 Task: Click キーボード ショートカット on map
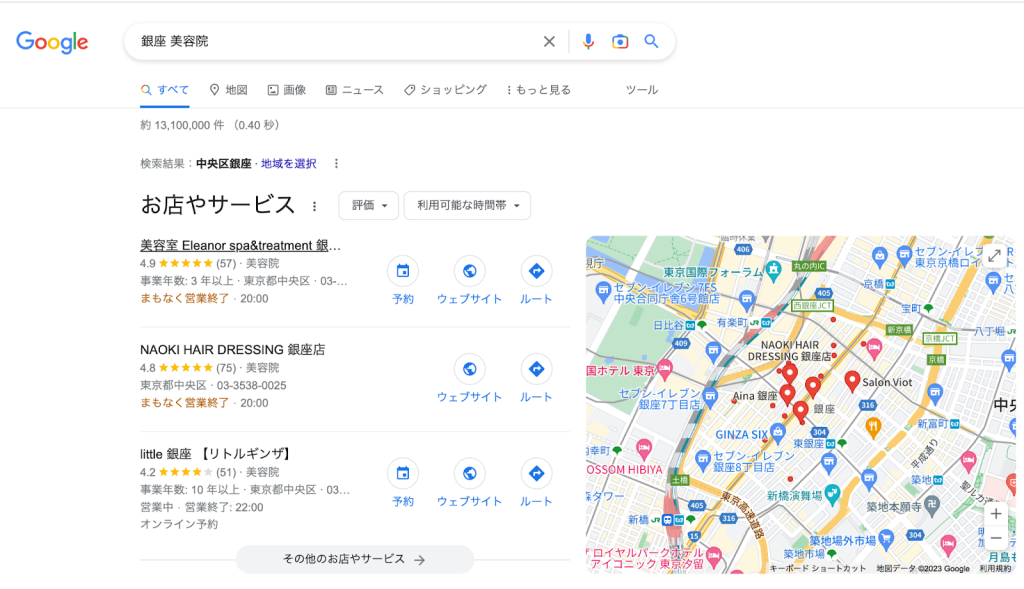point(818,569)
